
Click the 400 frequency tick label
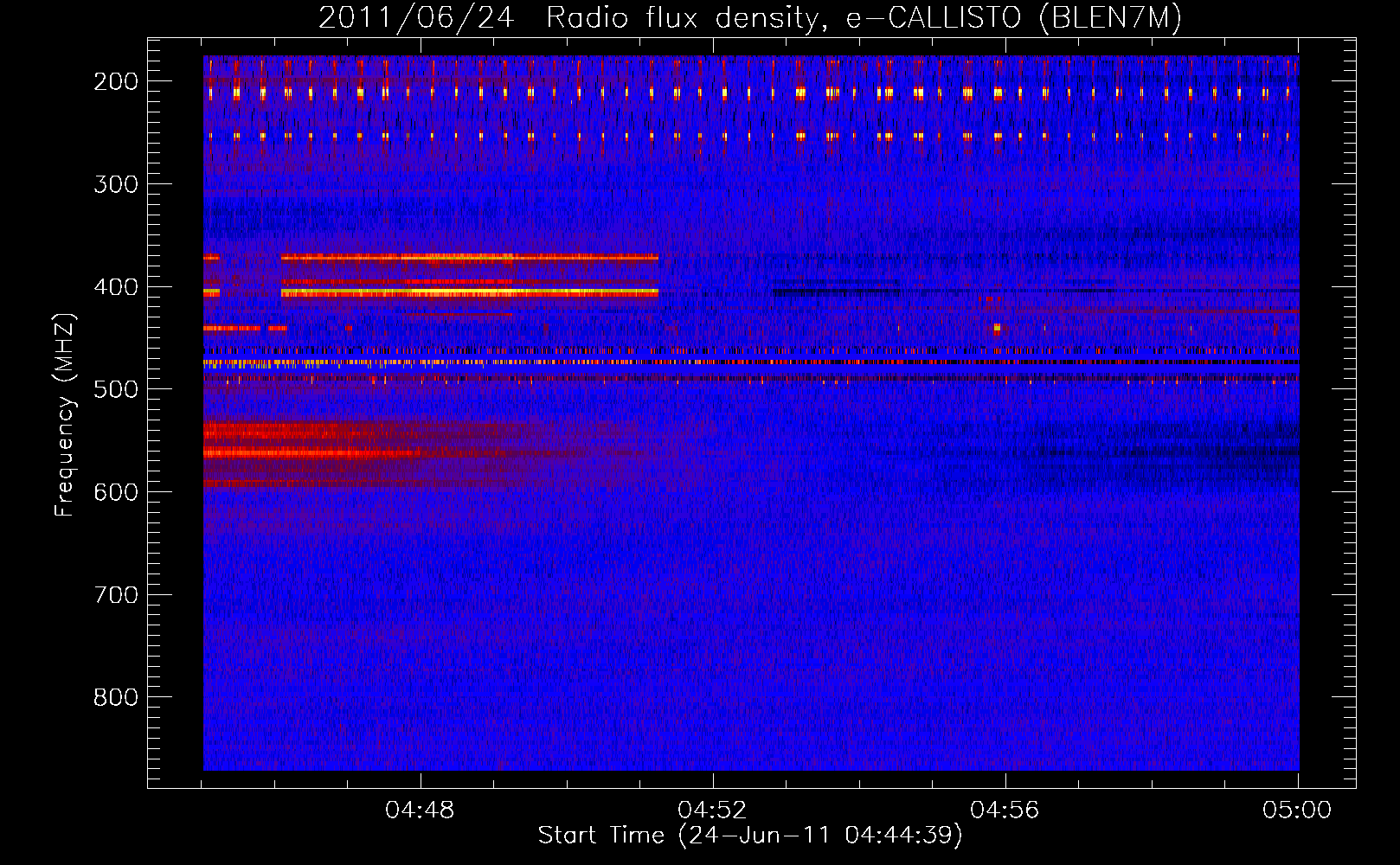pos(115,287)
